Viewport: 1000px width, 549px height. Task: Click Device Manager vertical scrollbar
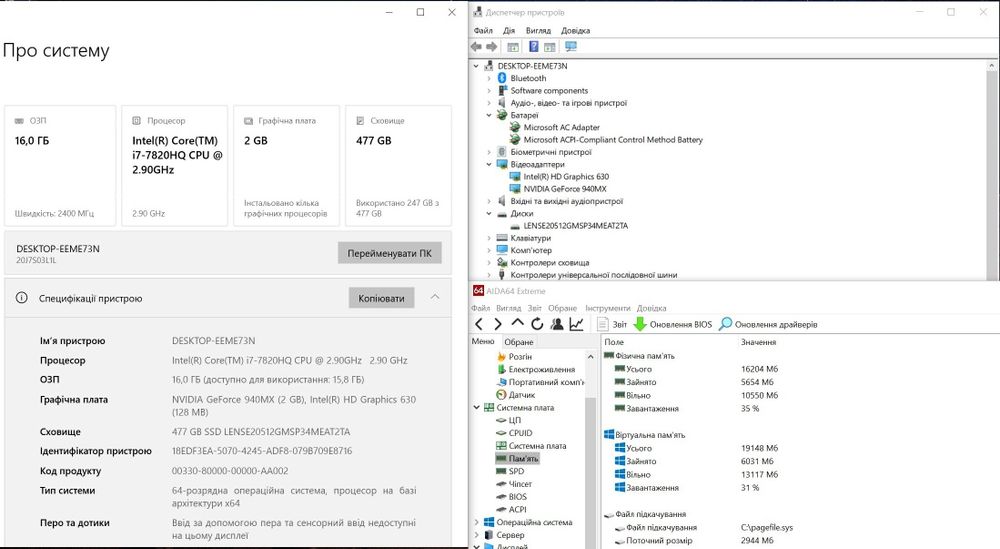click(x=992, y=169)
